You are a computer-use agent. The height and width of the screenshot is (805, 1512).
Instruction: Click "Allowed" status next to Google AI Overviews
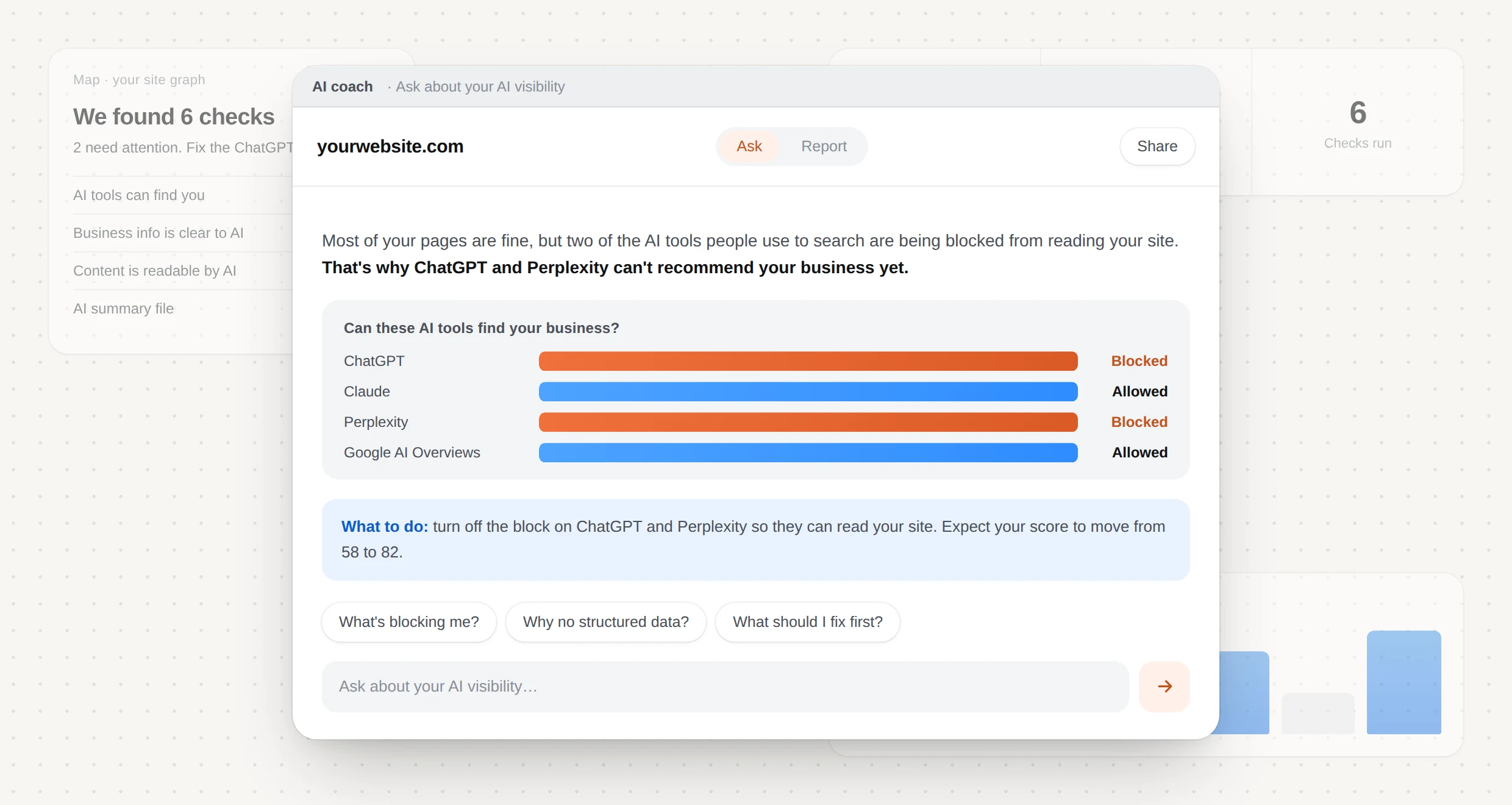1140,453
